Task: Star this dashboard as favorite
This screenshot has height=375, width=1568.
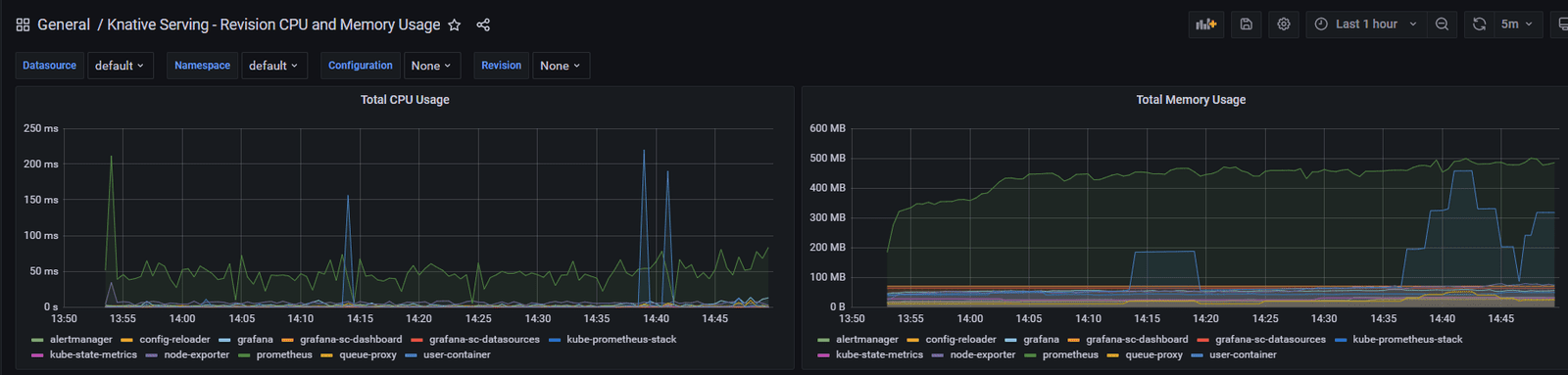Action: point(454,24)
